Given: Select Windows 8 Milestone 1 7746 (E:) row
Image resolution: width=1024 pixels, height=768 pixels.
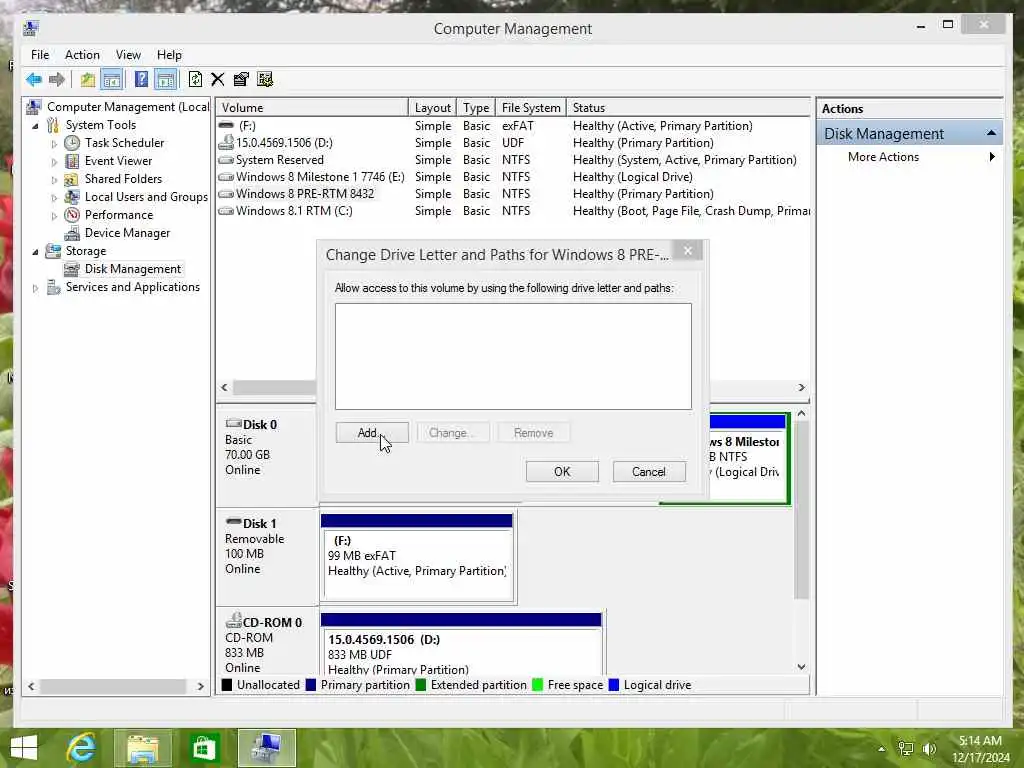Looking at the screenshot, I should (x=513, y=177).
